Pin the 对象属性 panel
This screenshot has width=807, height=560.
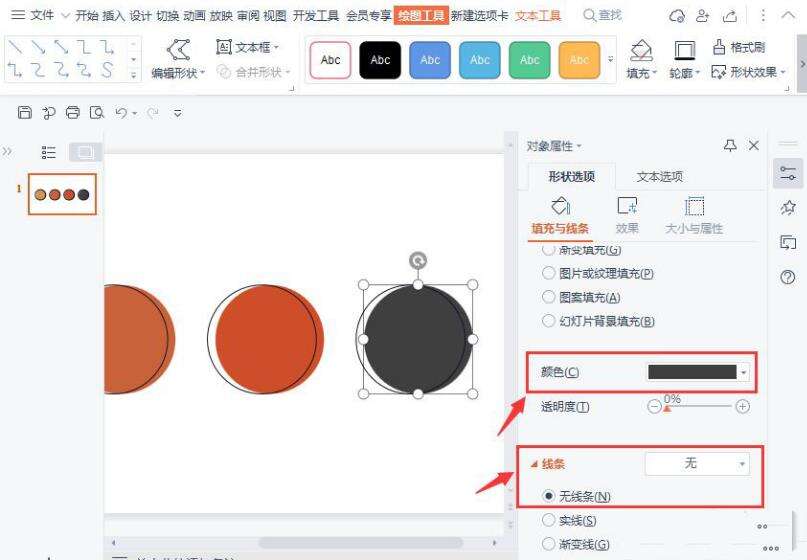tap(730, 146)
